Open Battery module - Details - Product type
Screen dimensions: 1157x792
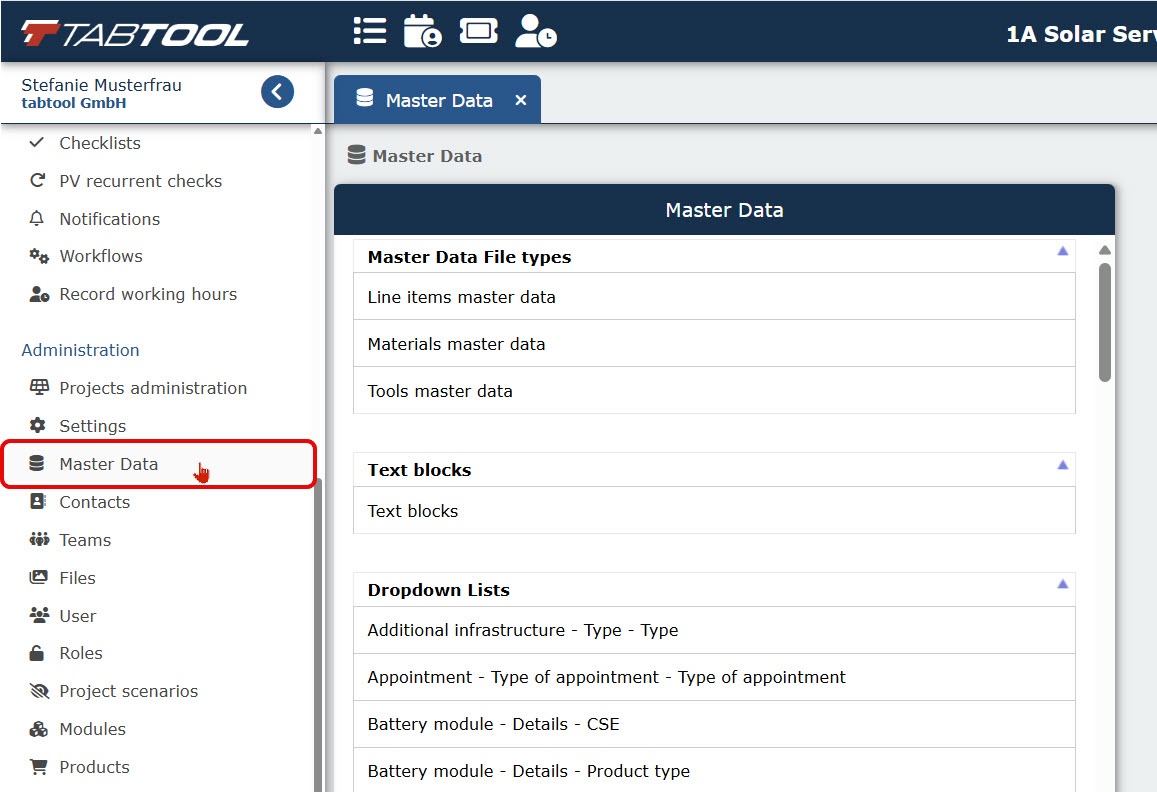714,771
